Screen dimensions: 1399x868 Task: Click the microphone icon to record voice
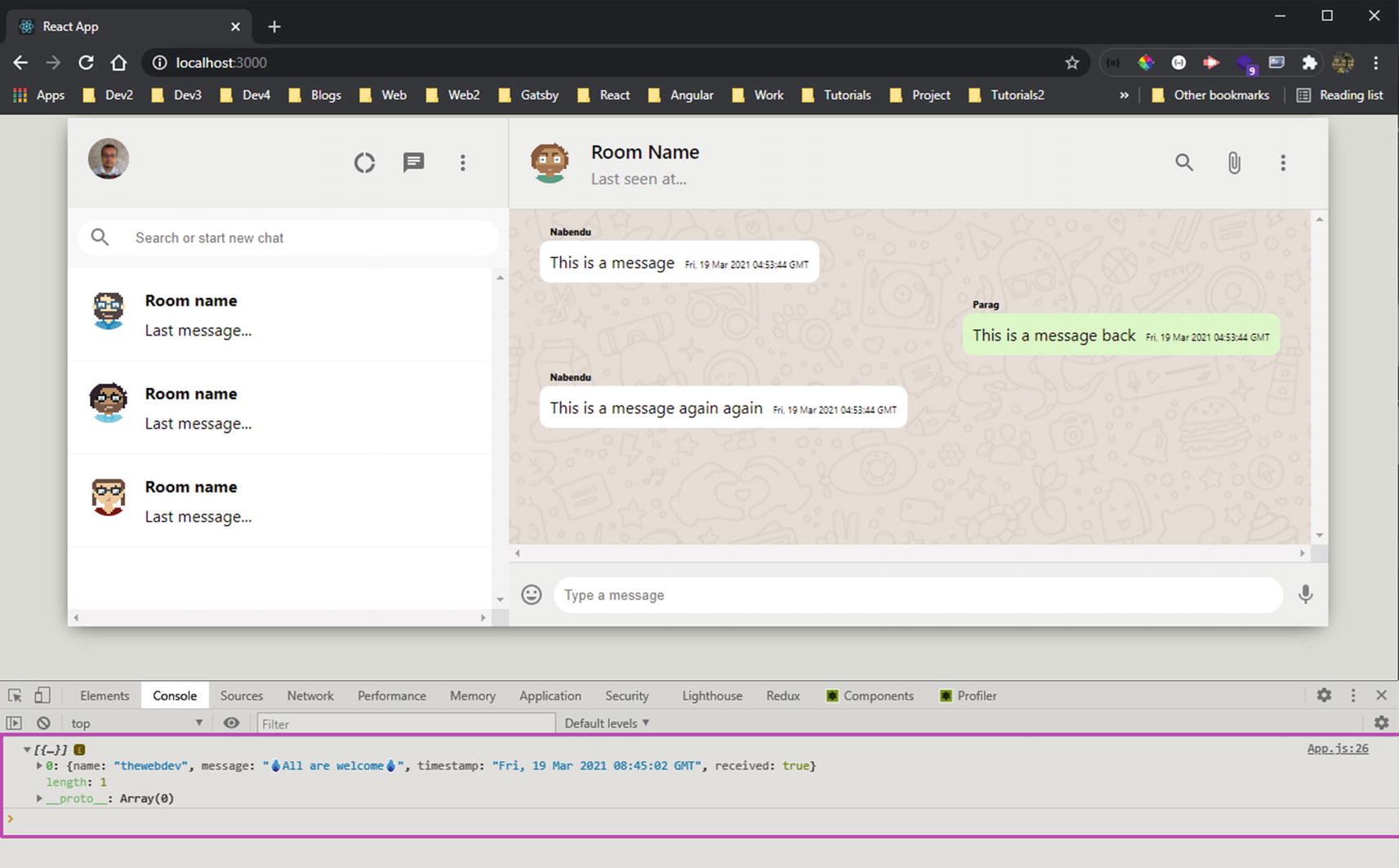coord(1305,594)
